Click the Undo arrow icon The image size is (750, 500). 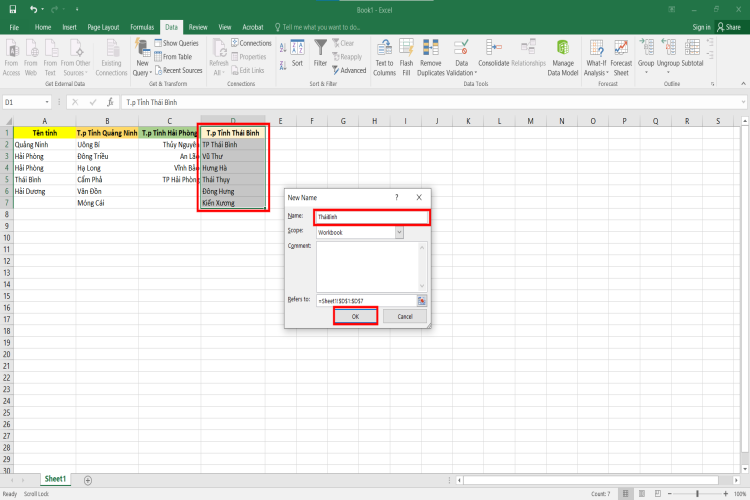33,10
